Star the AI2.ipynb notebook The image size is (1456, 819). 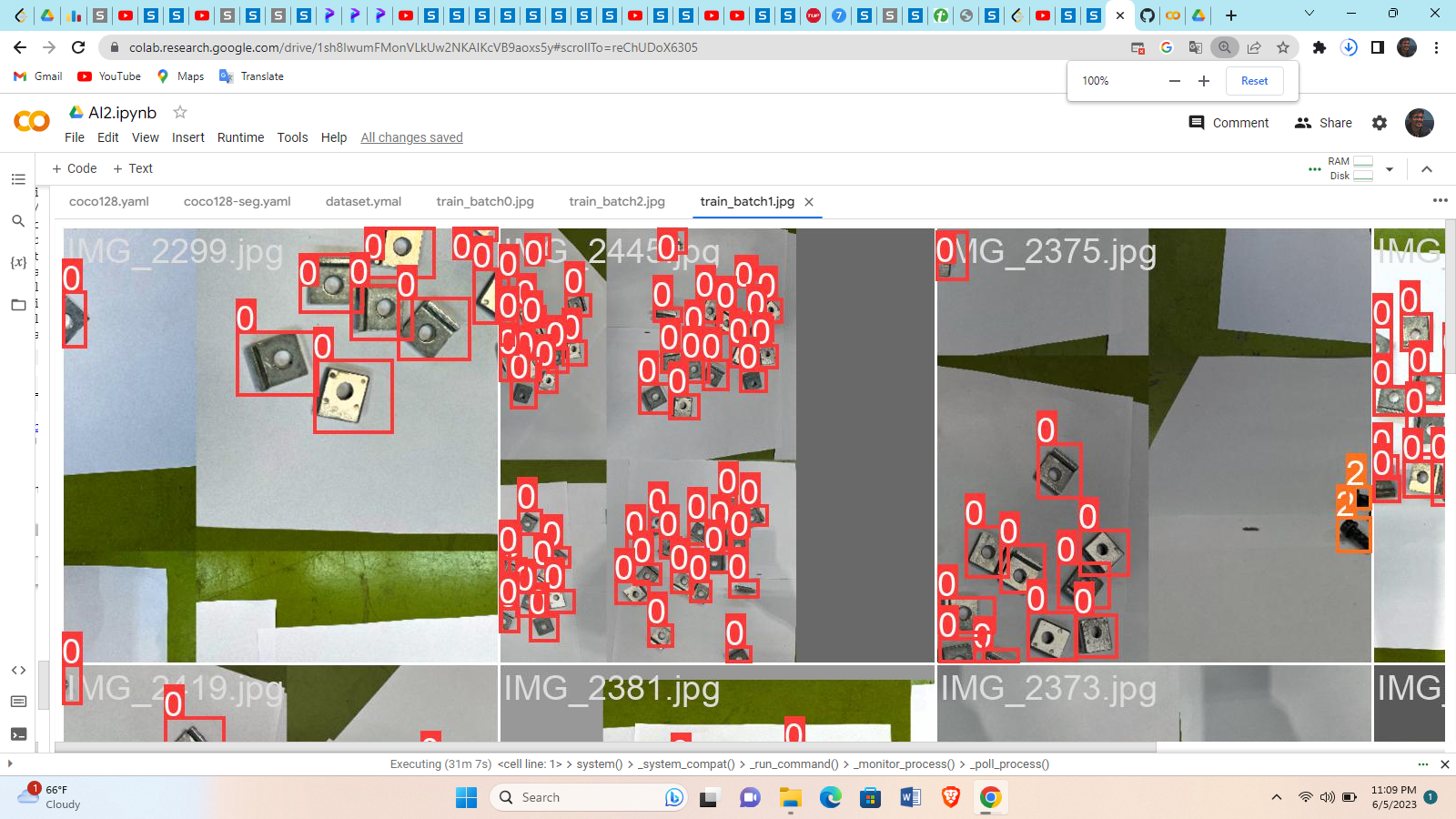(179, 112)
